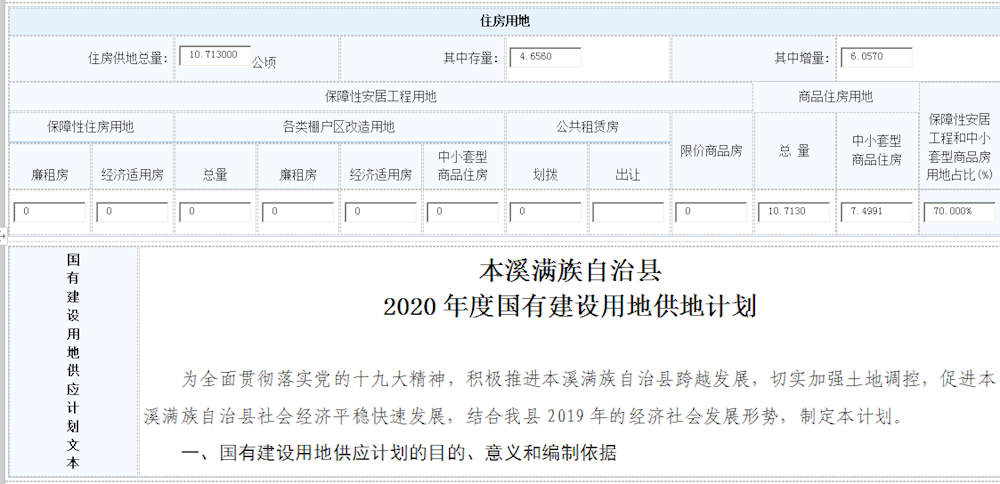Click the 住房用地 section header
The image size is (1000, 484).
click(504, 21)
